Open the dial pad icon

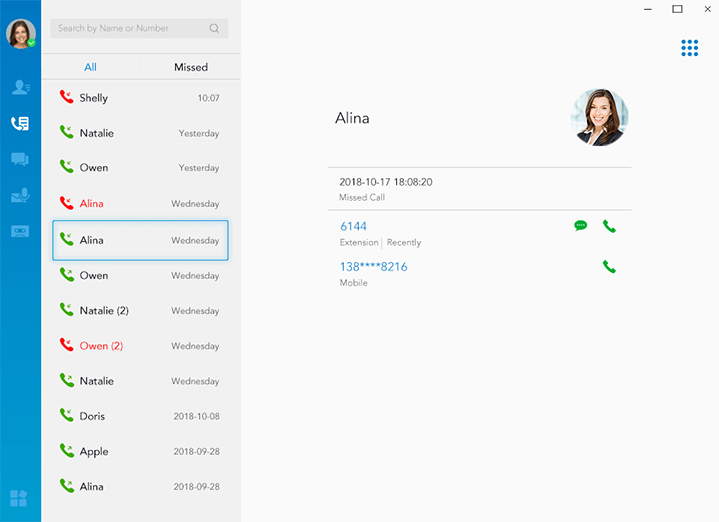tap(689, 48)
